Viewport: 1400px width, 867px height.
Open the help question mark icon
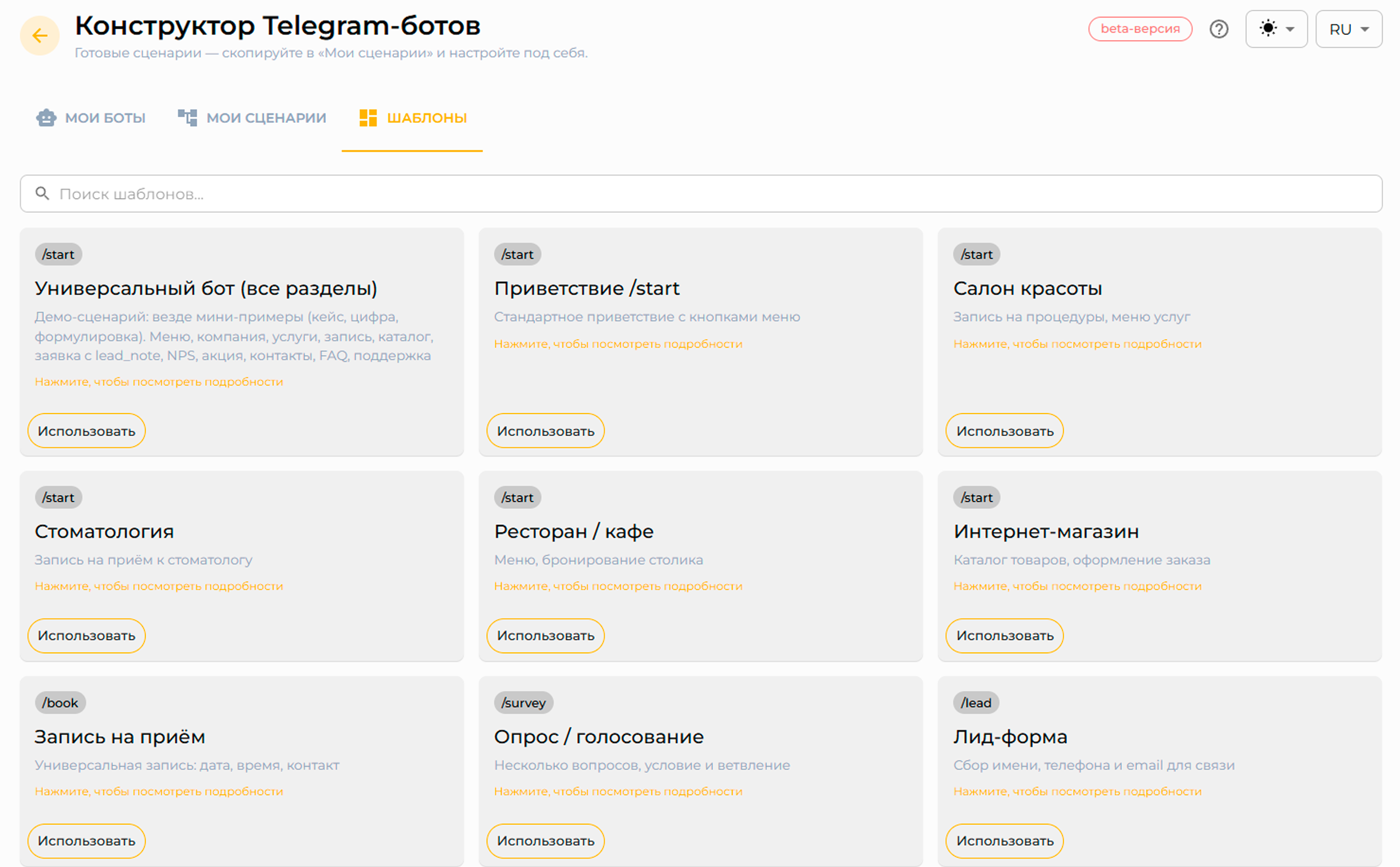point(1219,29)
